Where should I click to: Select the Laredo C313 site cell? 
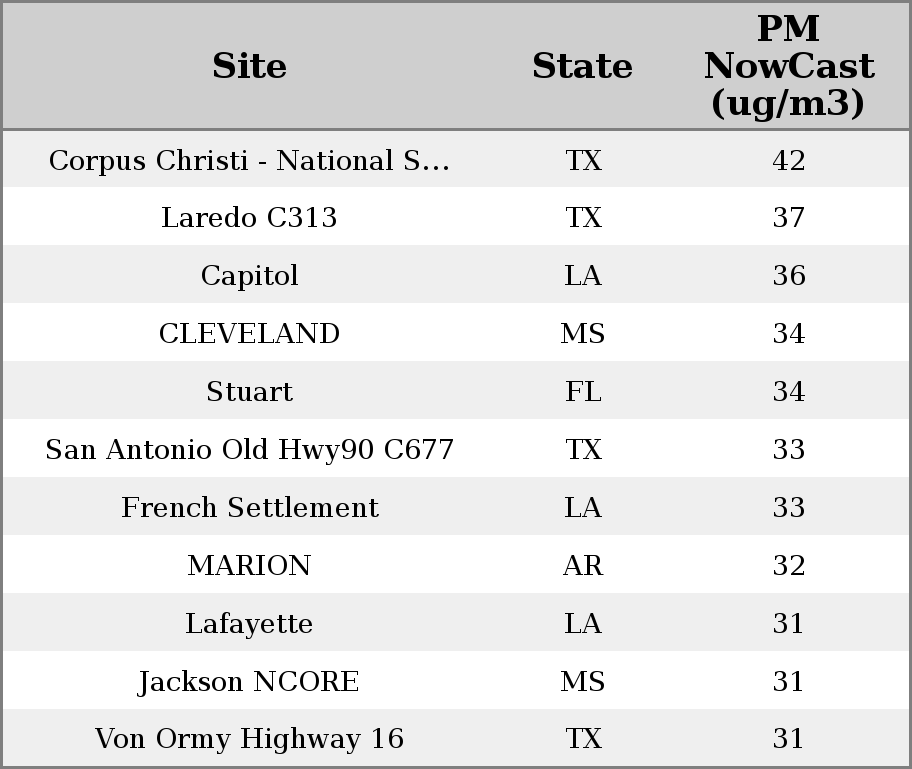(x=249, y=218)
